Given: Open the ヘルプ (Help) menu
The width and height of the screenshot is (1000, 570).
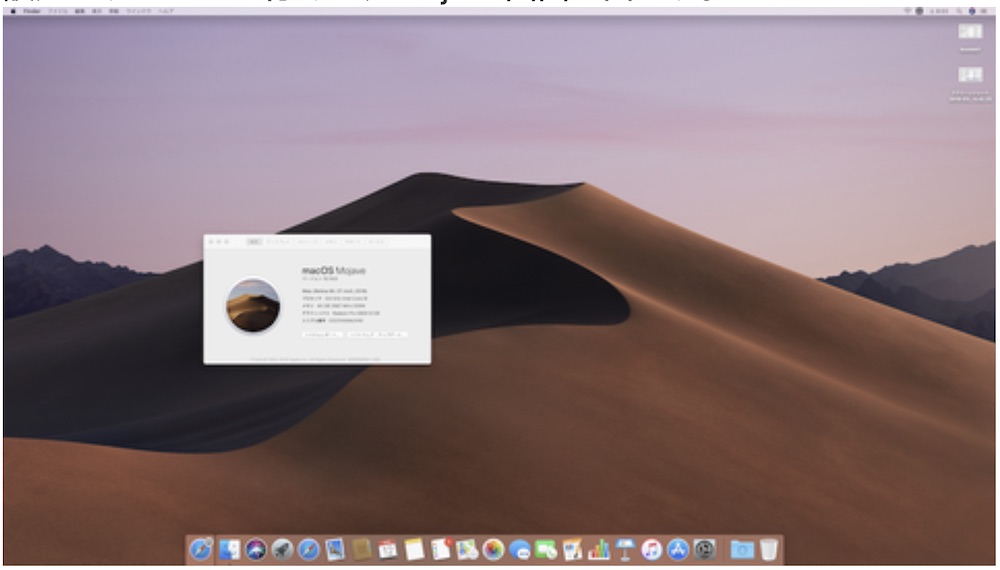Looking at the screenshot, I should (x=166, y=11).
